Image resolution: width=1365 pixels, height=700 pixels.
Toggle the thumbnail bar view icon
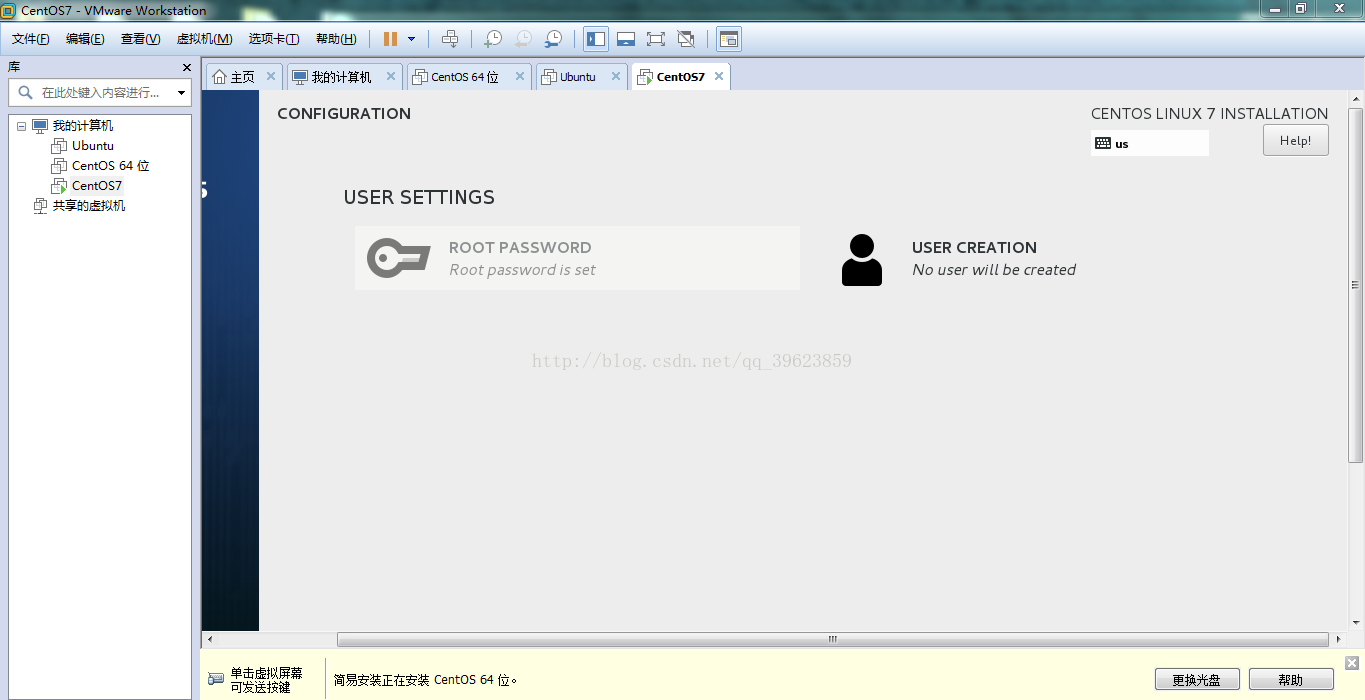(x=626, y=39)
